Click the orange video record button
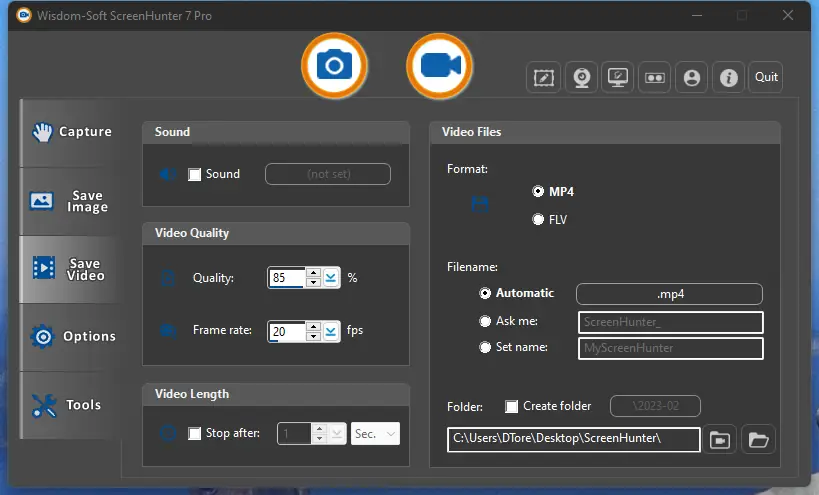 pos(439,66)
